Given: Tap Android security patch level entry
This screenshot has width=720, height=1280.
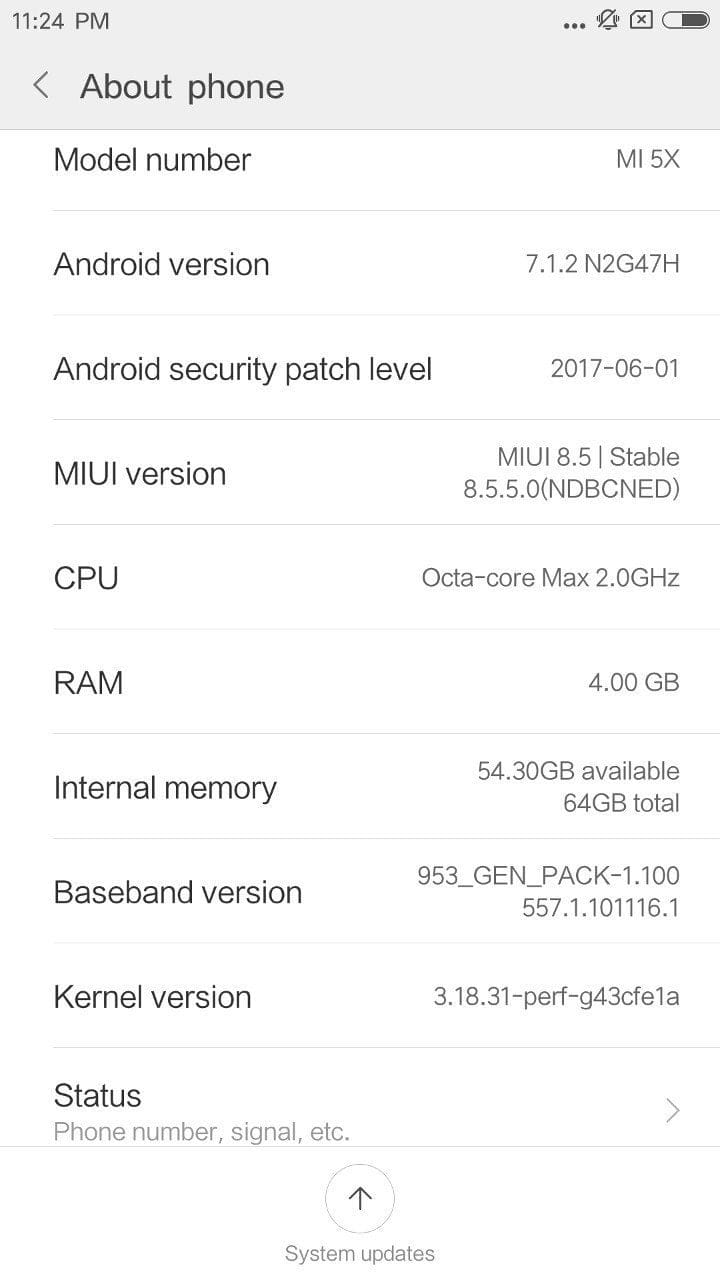Looking at the screenshot, I should click(x=360, y=369).
